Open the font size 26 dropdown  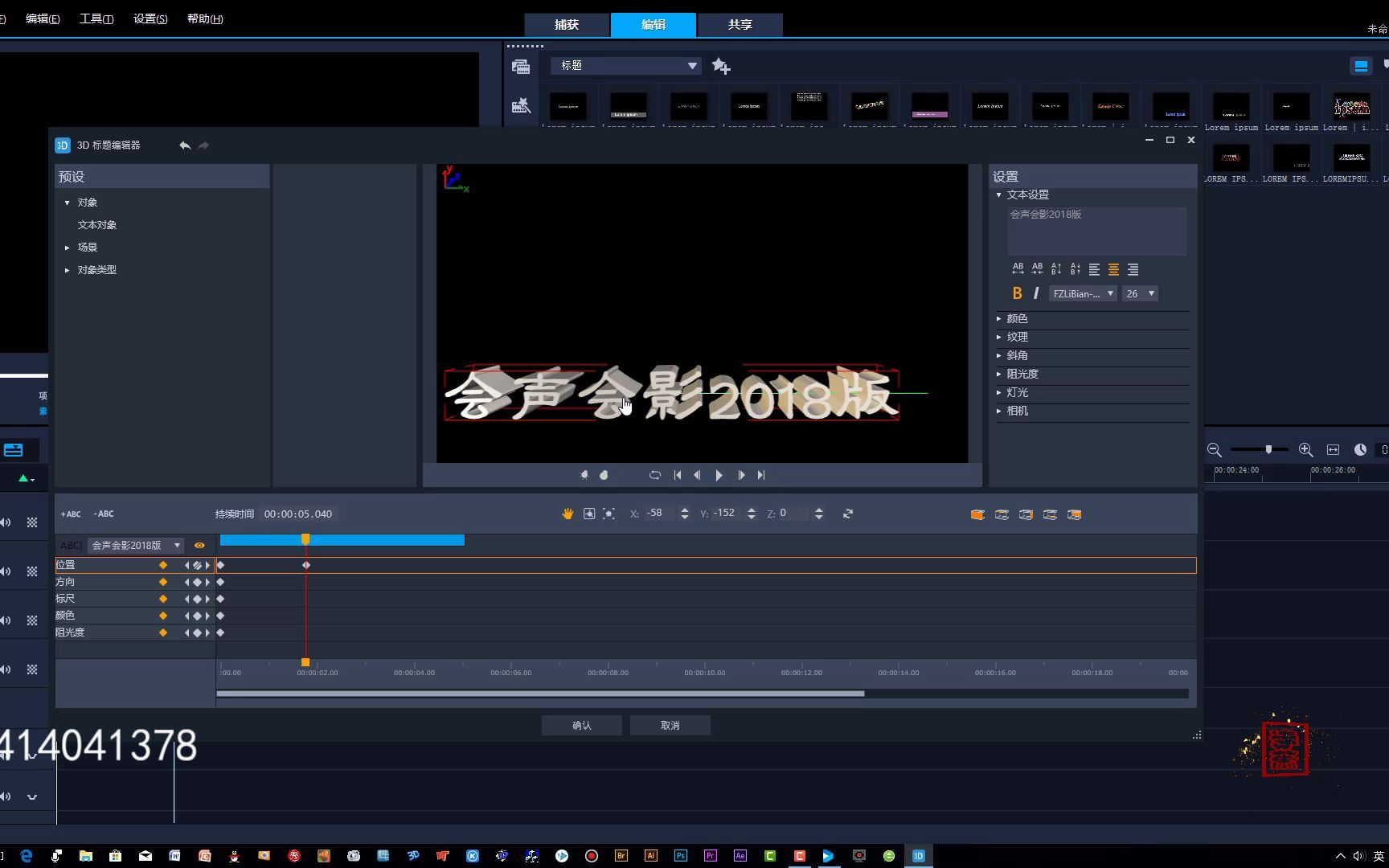[1140, 293]
